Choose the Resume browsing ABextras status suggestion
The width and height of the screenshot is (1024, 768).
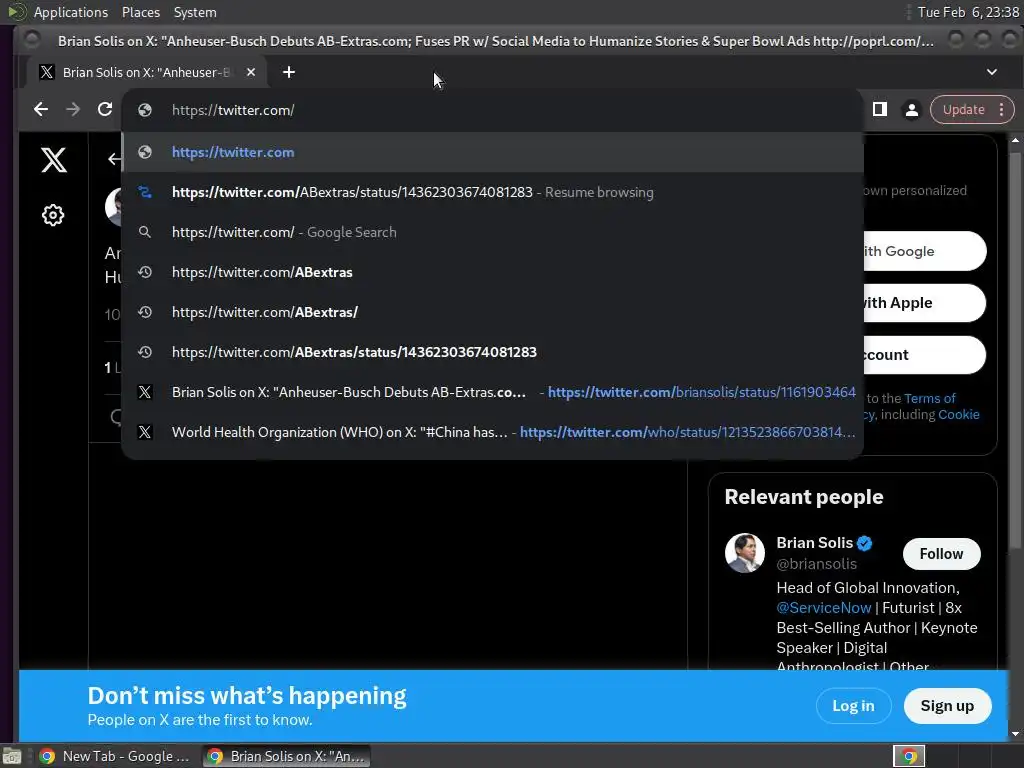pos(493,192)
